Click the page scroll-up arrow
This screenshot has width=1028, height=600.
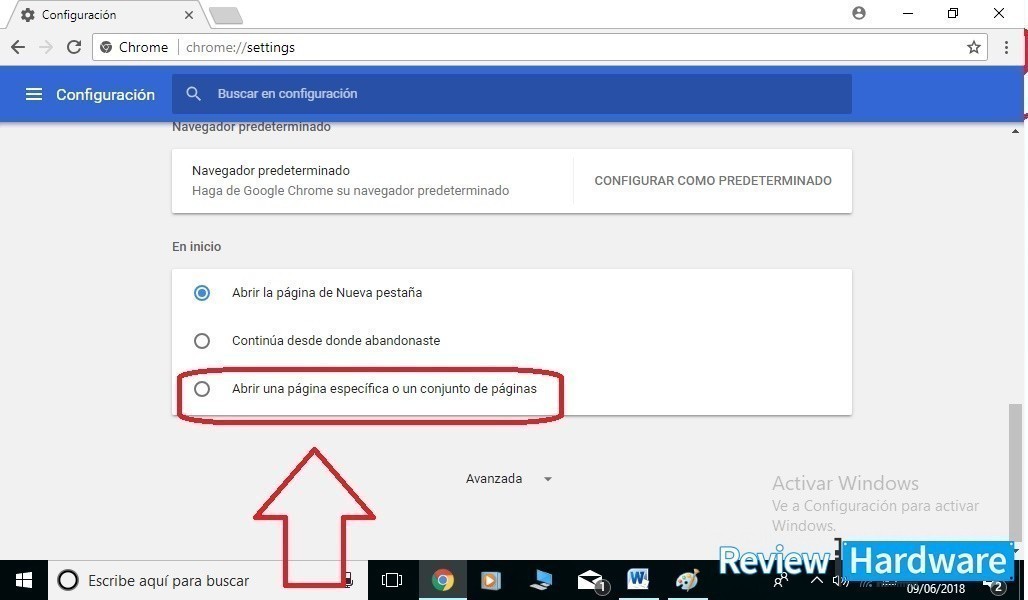1016,130
